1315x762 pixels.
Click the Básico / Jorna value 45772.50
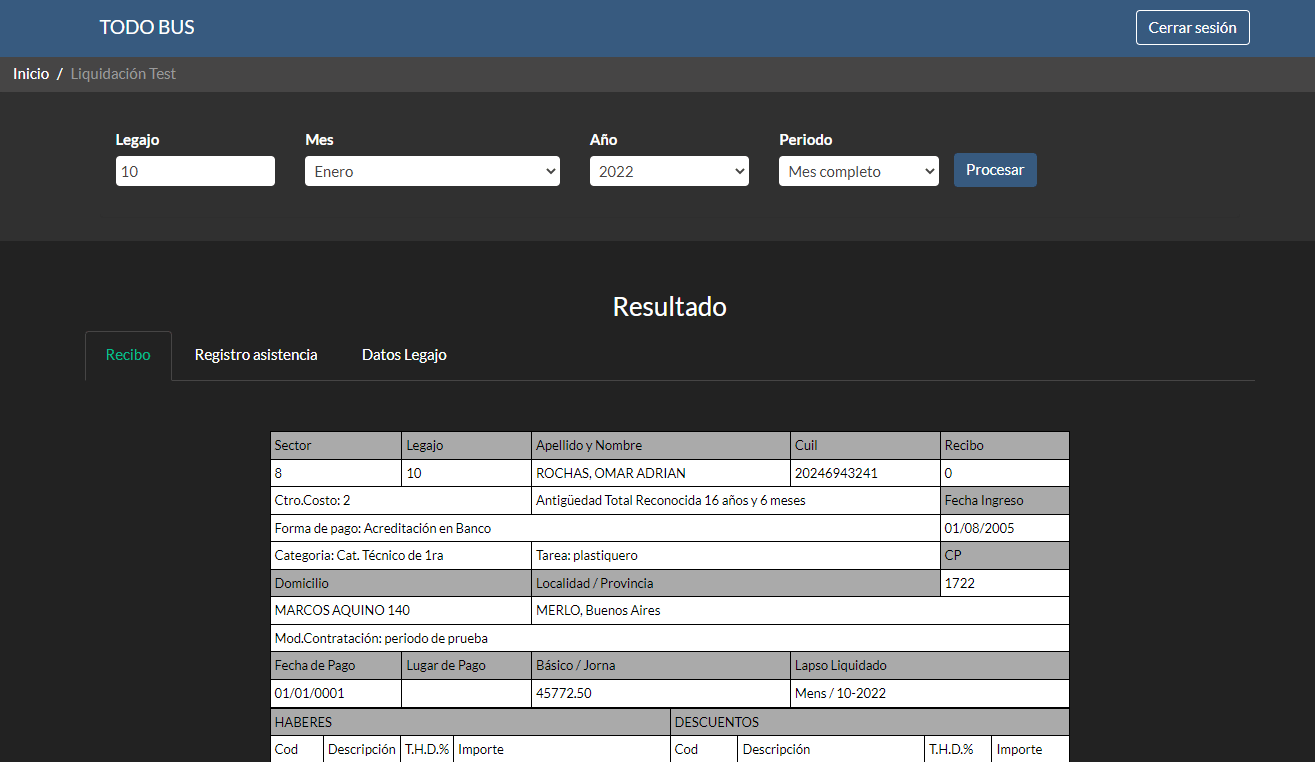tap(563, 693)
